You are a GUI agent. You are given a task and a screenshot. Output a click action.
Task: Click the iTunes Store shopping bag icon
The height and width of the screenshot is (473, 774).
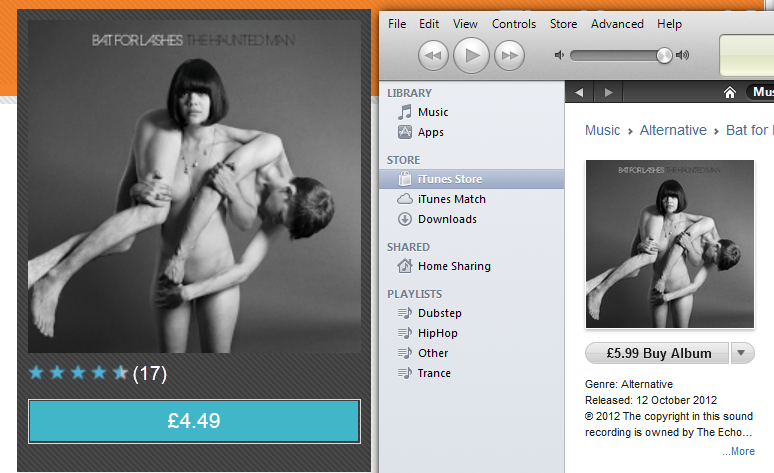click(405, 179)
